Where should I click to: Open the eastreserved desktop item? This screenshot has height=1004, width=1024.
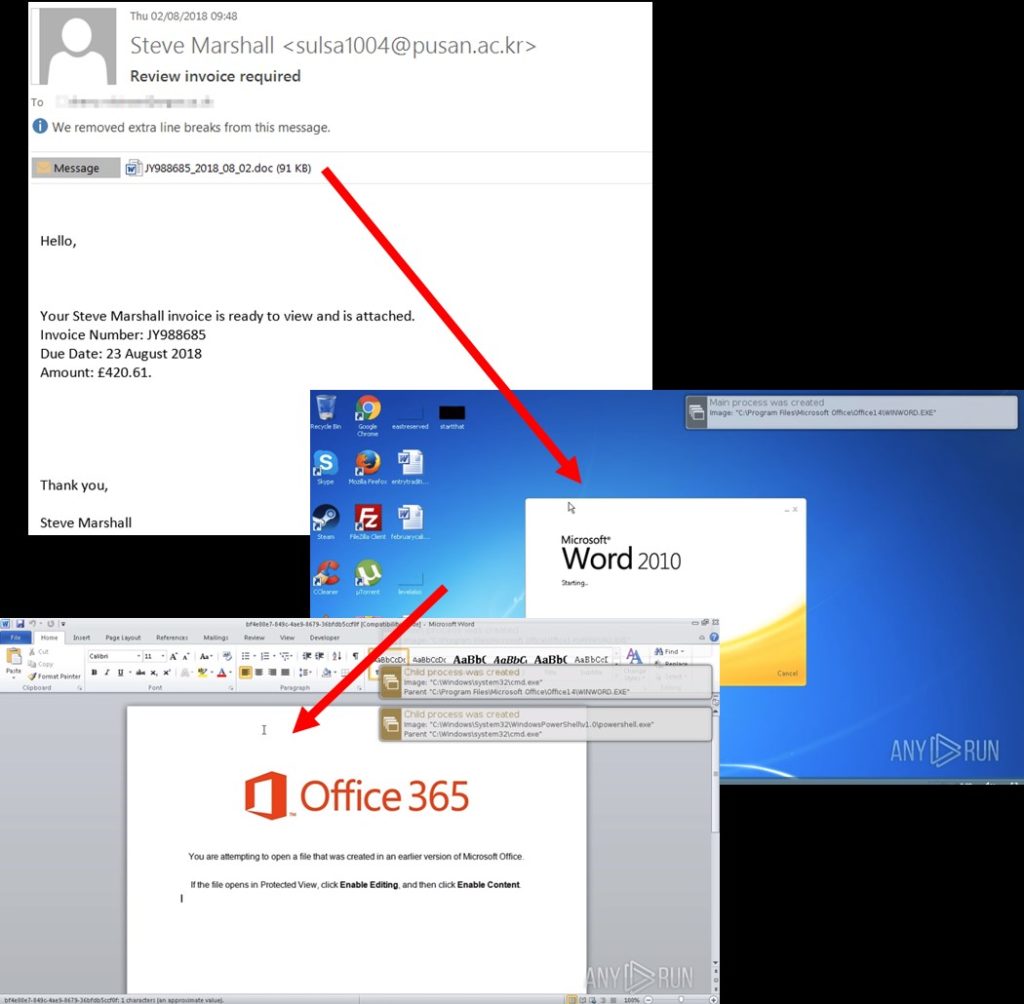[409, 417]
